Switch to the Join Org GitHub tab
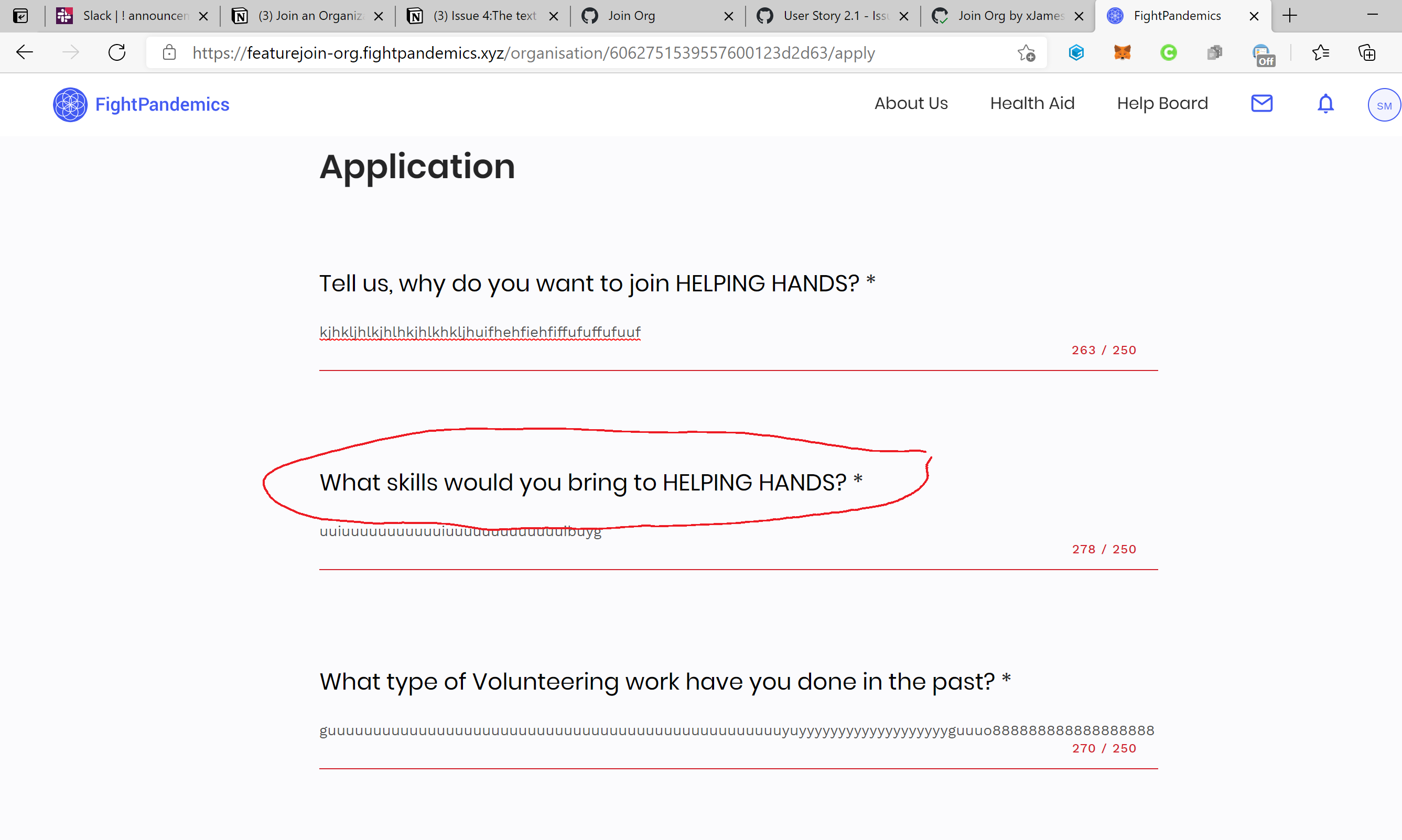Viewport: 1402px width, 840px height. 658,16
